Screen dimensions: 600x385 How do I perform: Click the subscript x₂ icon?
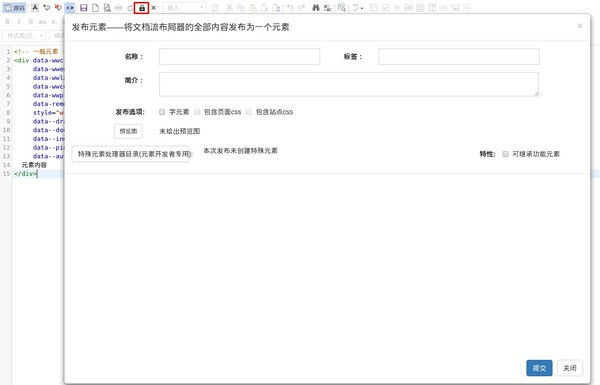(54, 22)
